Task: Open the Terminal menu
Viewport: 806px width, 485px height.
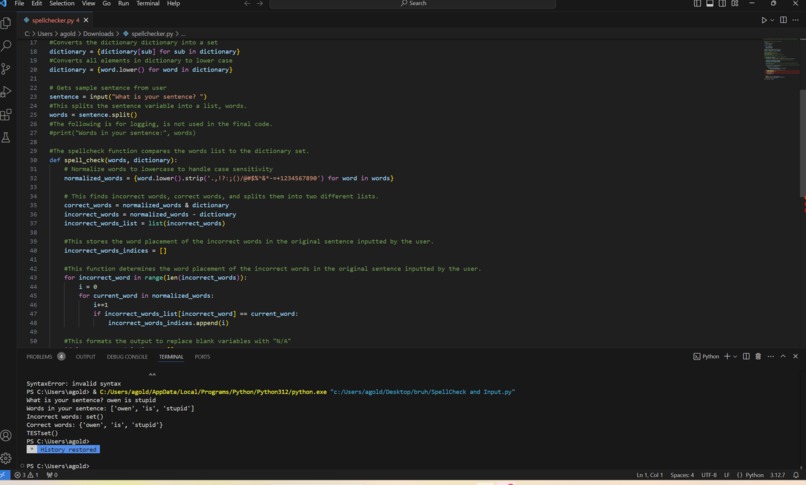Action: point(148,4)
